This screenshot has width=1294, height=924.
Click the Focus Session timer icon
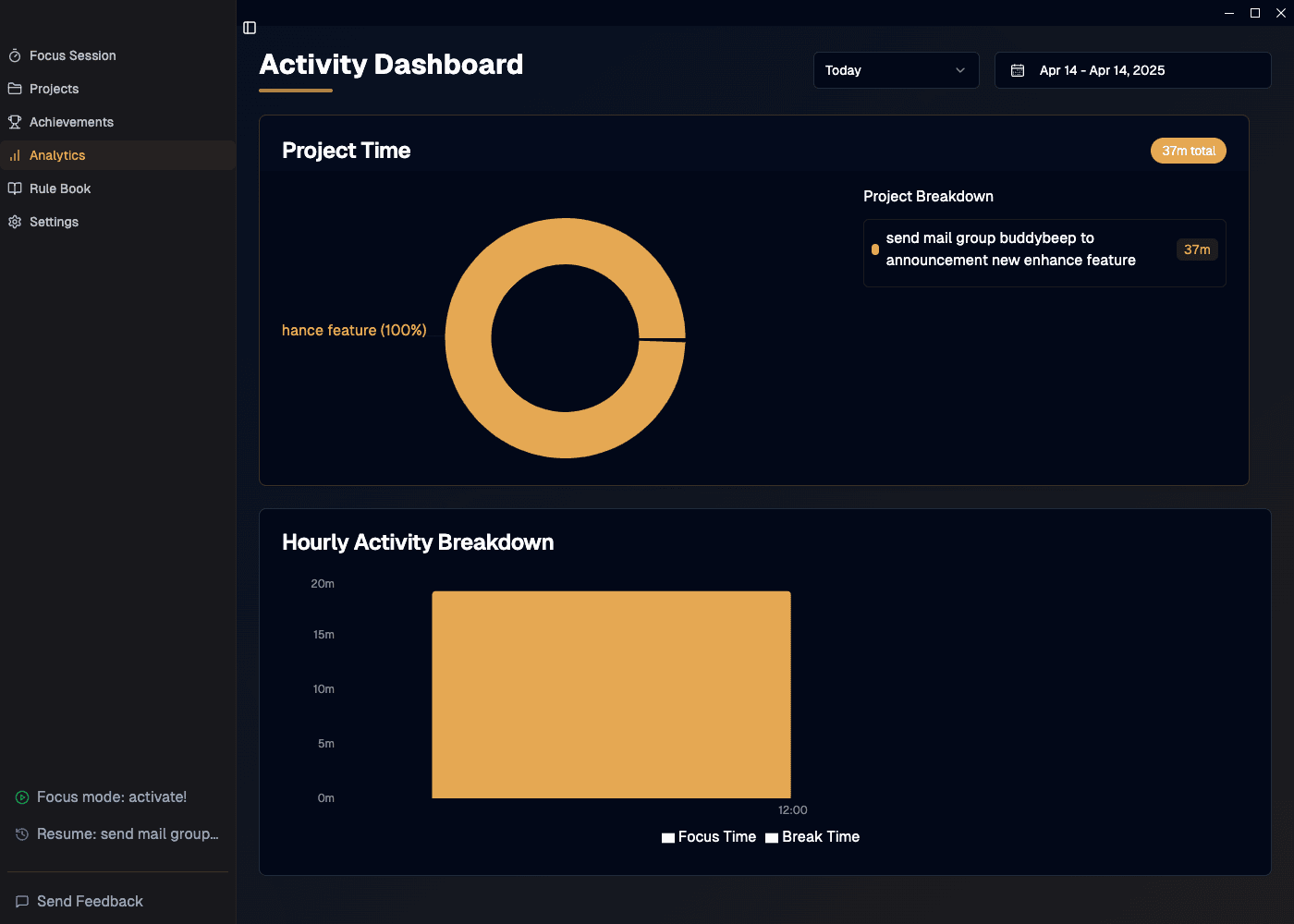[x=15, y=55]
